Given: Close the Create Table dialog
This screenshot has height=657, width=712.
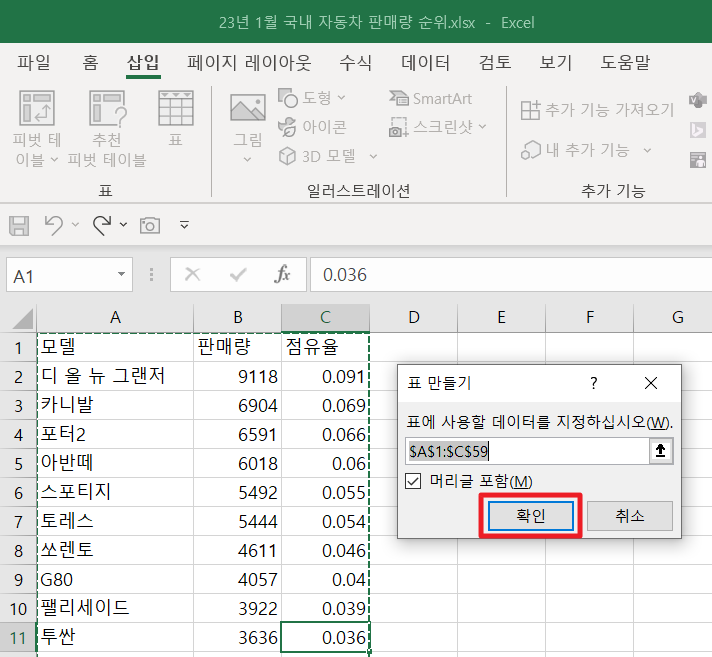Looking at the screenshot, I should (x=651, y=383).
